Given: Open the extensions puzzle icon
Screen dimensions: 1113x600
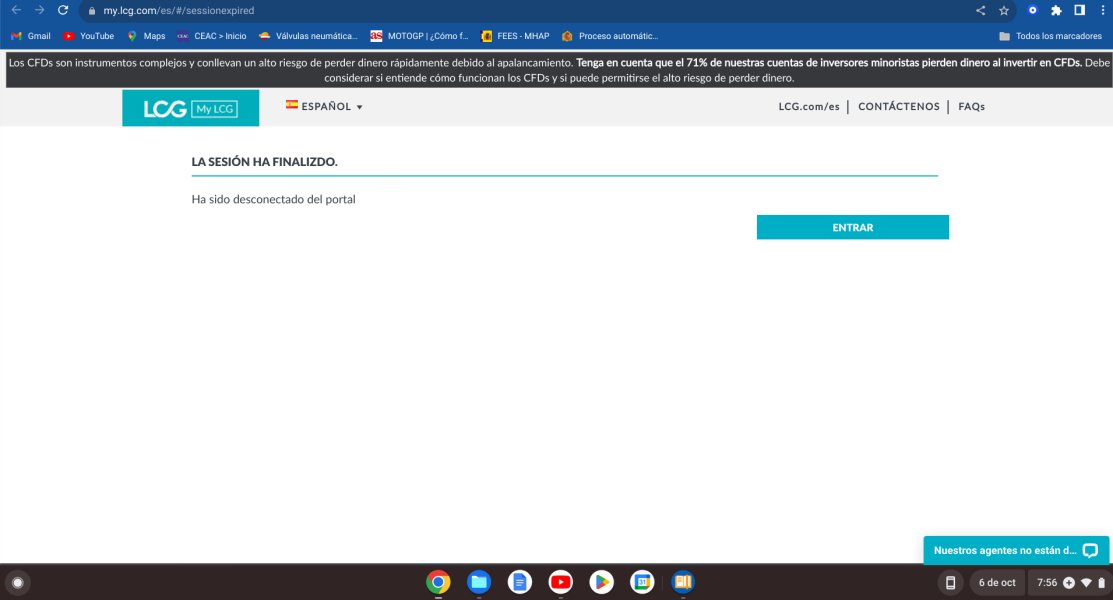Looking at the screenshot, I should pos(1056,10).
